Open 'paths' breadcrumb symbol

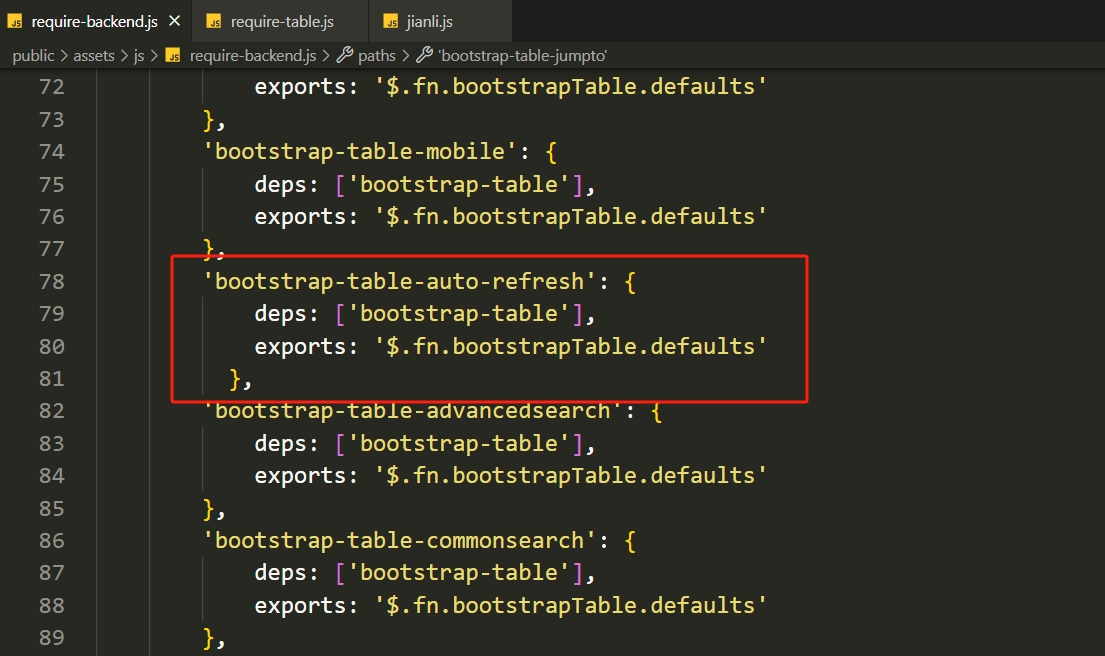(377, 56)
